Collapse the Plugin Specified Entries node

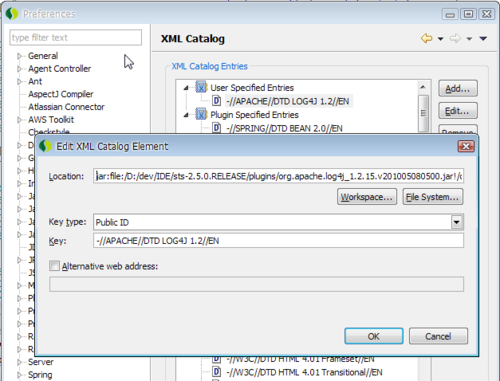(186, 115)
